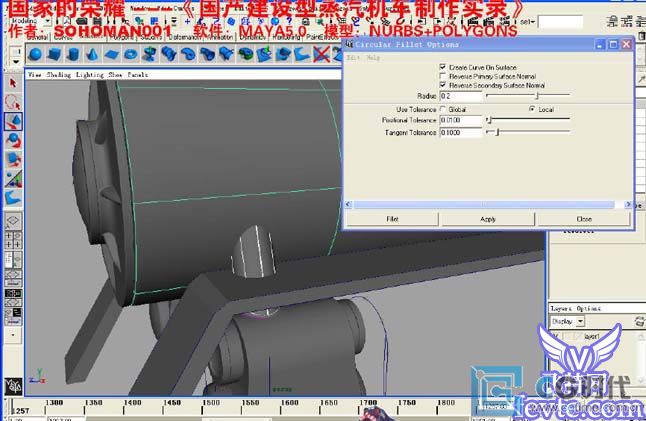Select layer1 in the layer editor
The height and width of the screenshot is (421, 646).
click(592, 337)
